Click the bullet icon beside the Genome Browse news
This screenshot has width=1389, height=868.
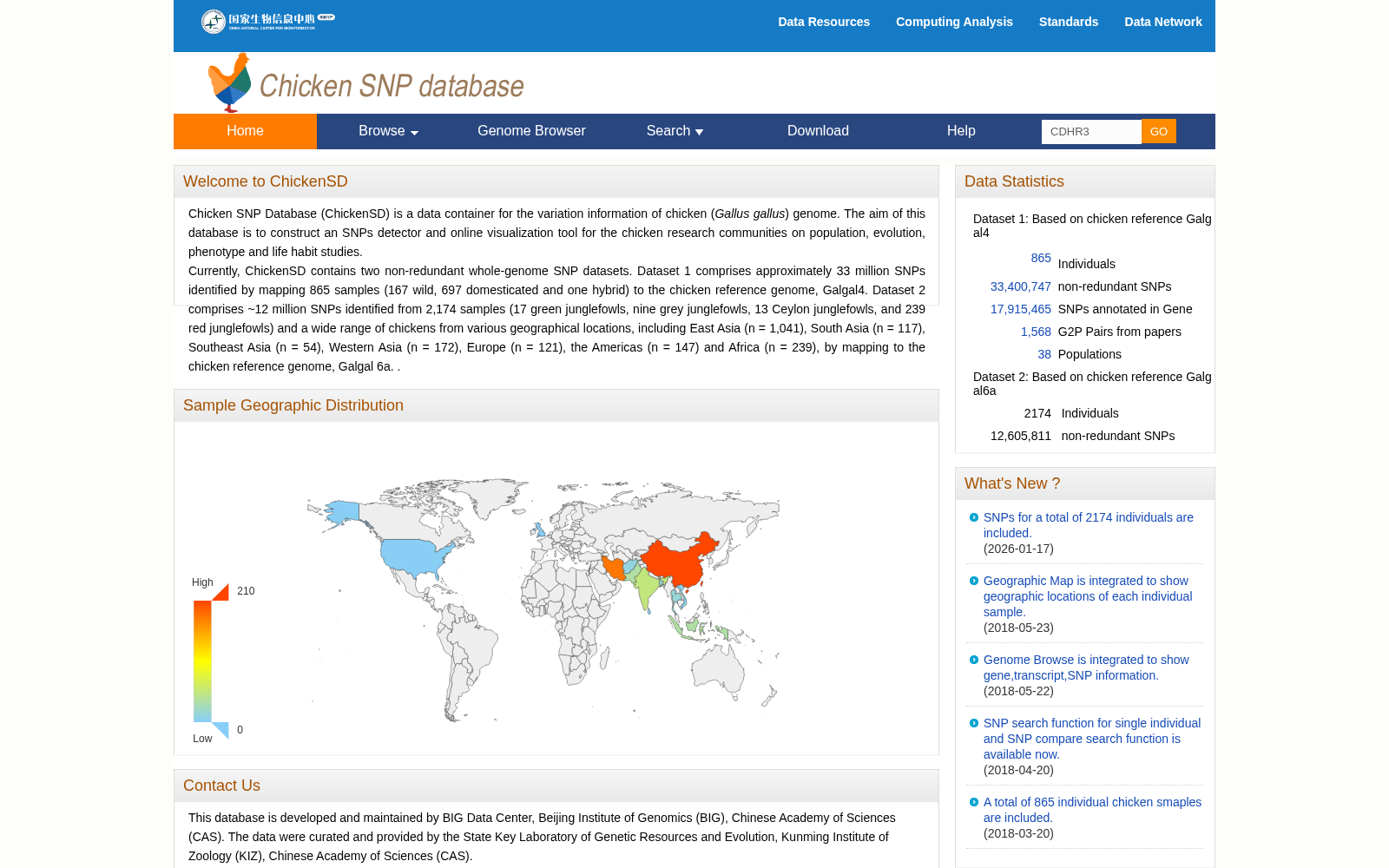(974, 660)
